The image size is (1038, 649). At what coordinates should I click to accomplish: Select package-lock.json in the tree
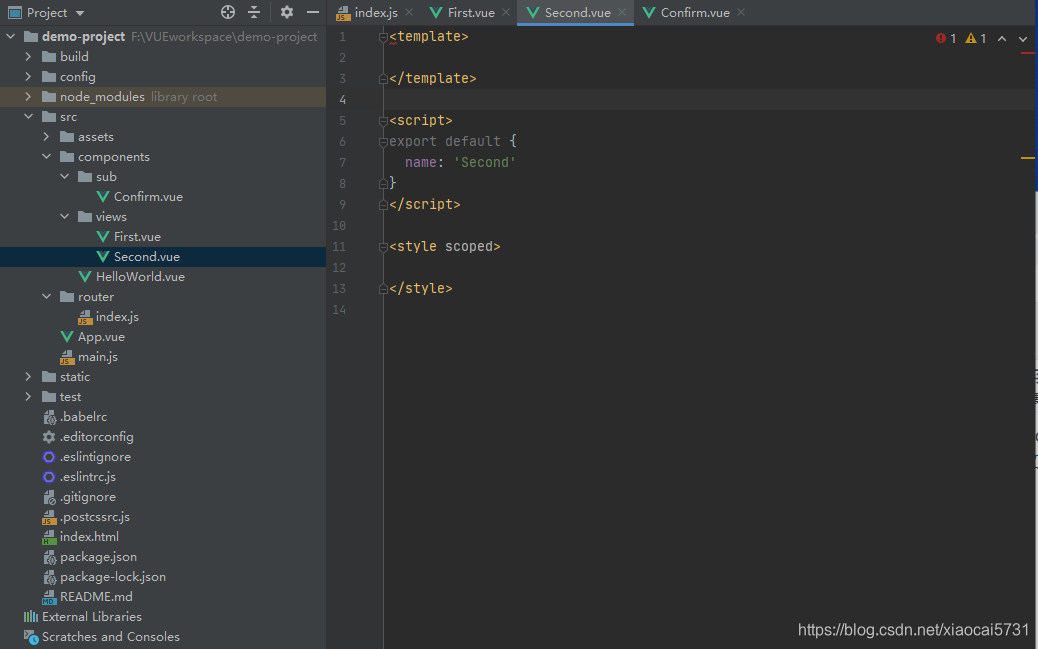pos(113,577)
